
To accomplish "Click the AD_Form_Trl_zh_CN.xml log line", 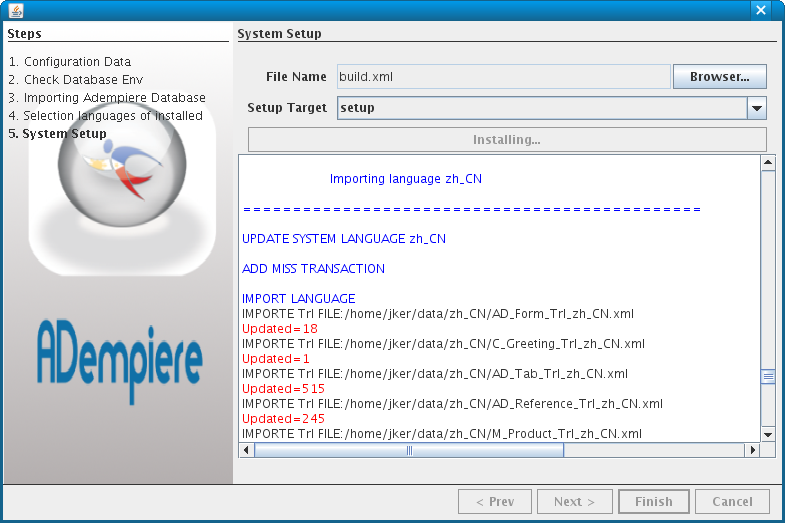I will (438, 314).
